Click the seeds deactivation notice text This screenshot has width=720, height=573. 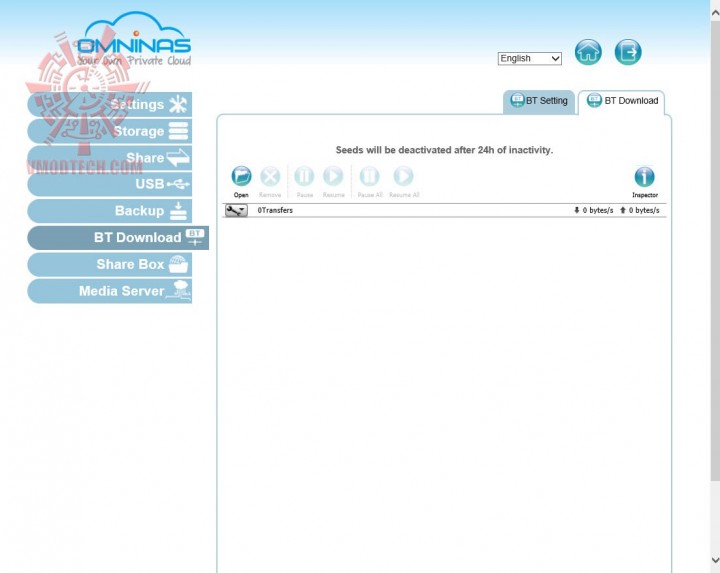pyautogui.click(x=444, y=150)
